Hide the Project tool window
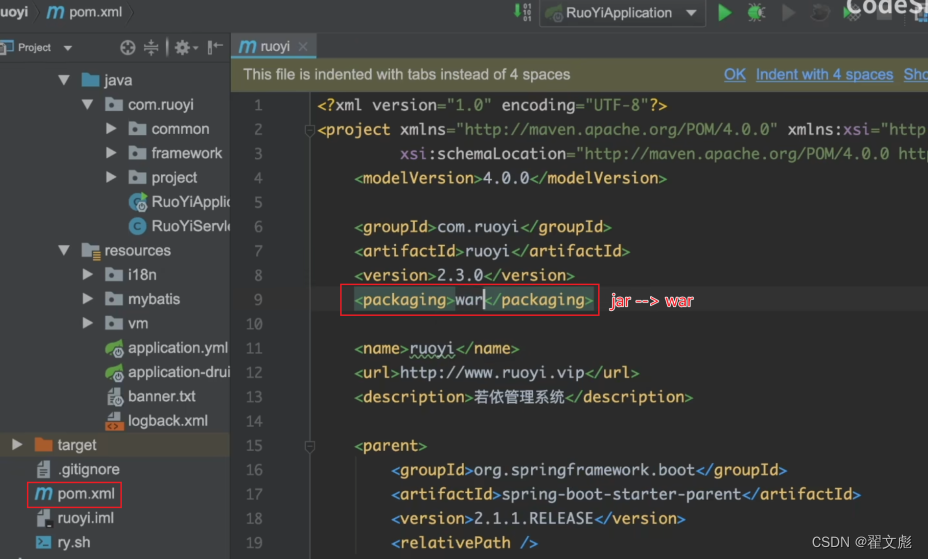928x559 pixels. click(x=216, y=47)
